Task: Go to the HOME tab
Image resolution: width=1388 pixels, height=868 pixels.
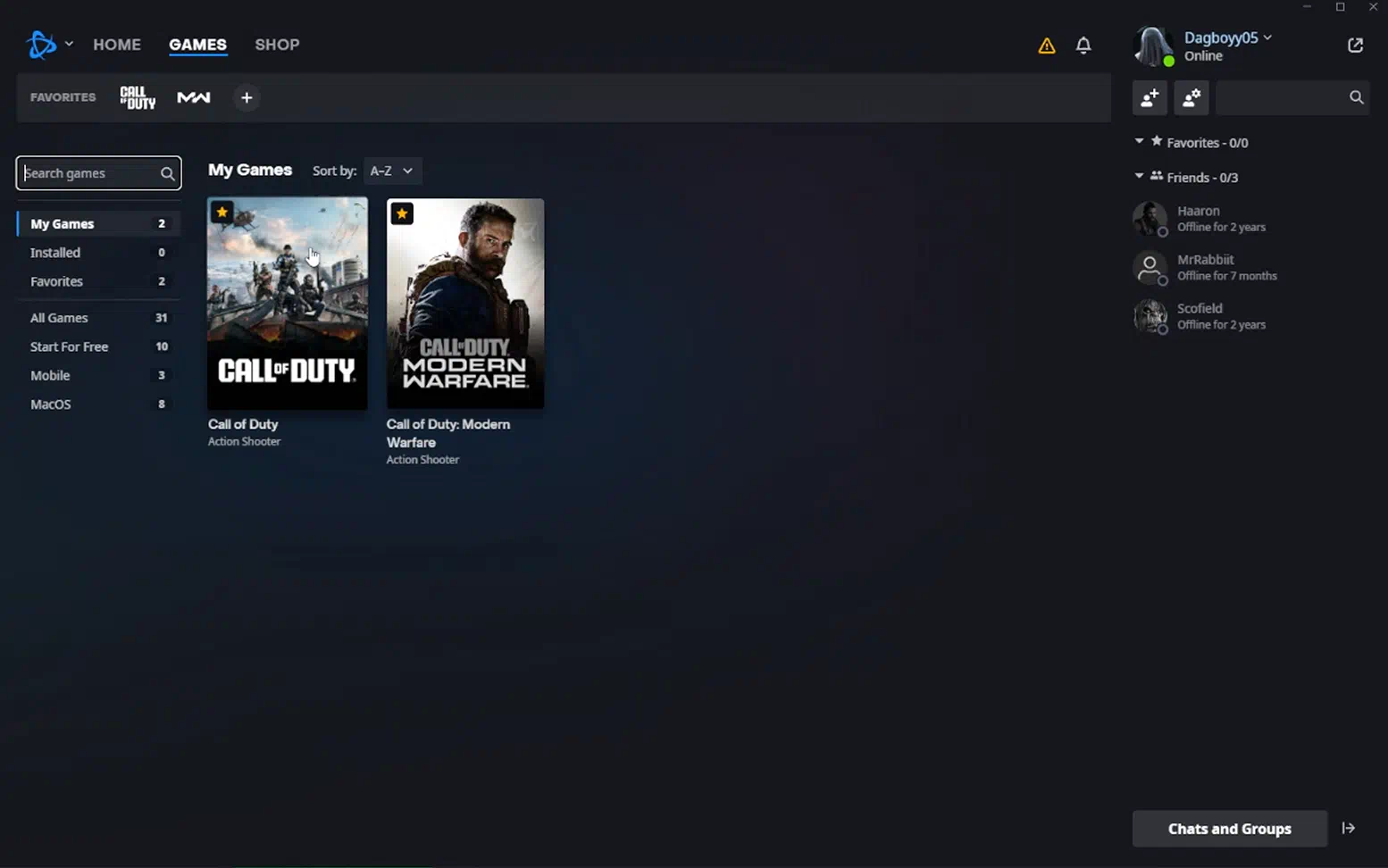Action: tap(117, 45)
